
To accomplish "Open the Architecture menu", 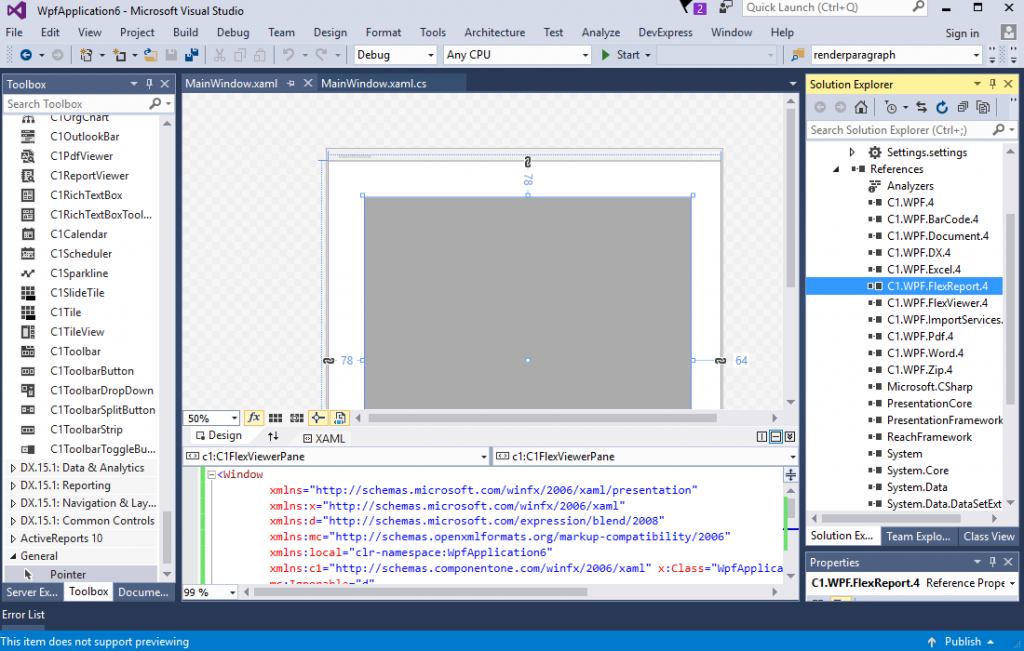I will 494,33.
